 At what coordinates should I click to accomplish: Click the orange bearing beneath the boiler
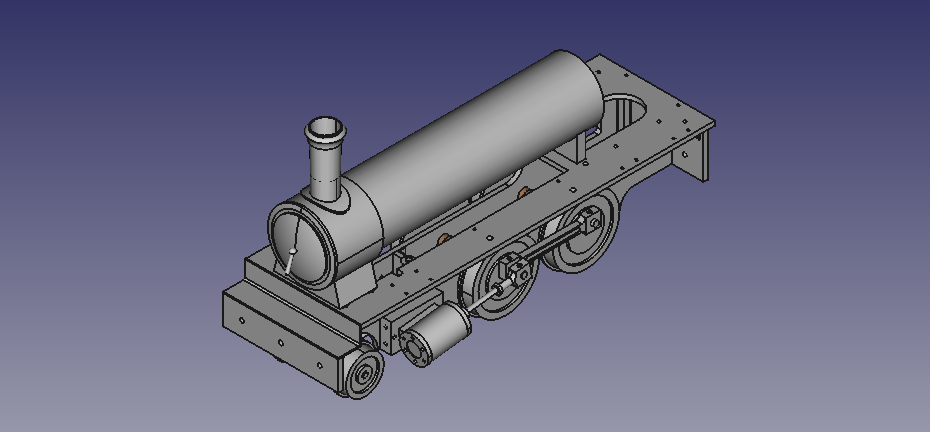pyautogui.click(x=442, y=238)
